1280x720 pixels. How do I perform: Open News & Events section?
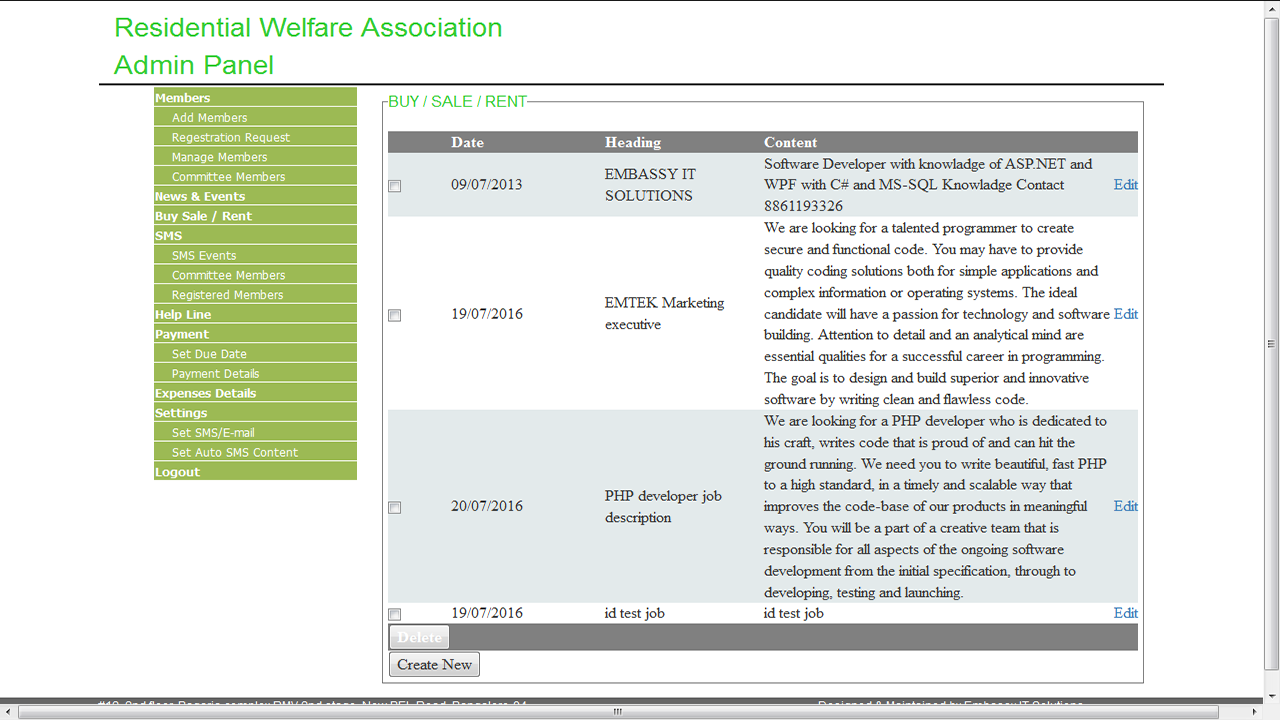[255, 196]
